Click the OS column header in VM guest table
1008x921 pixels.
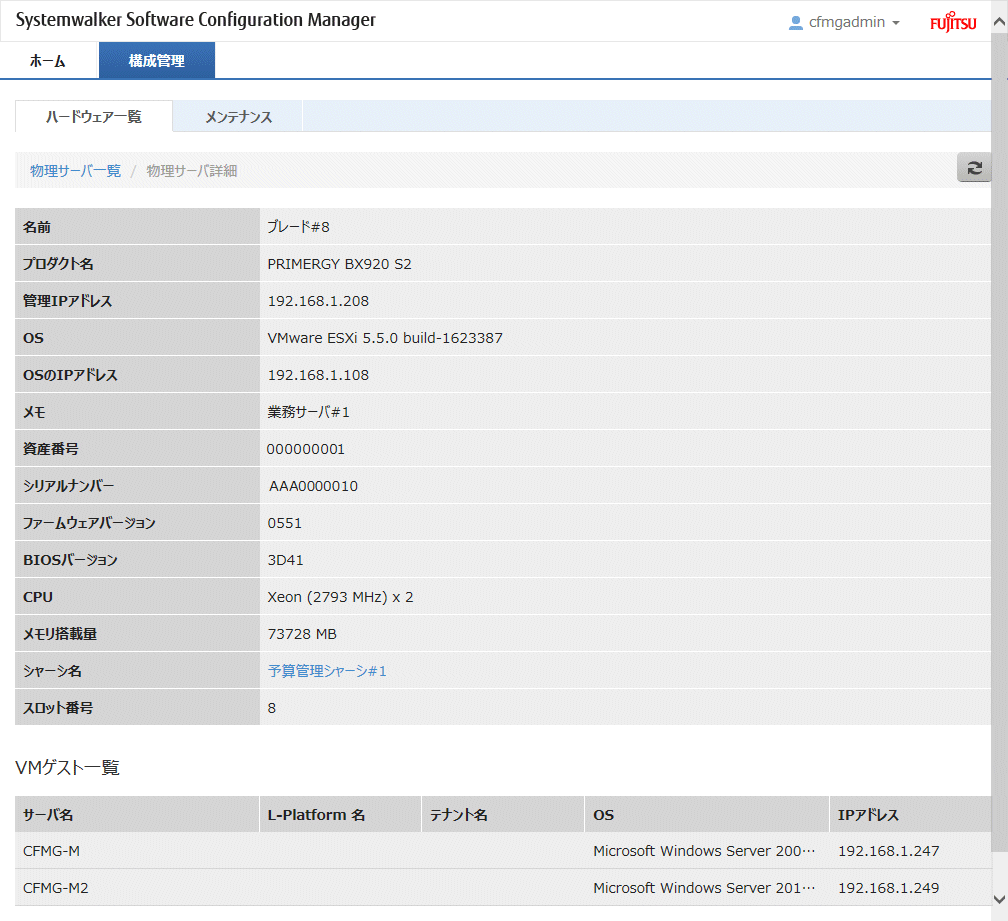point(706,814)
